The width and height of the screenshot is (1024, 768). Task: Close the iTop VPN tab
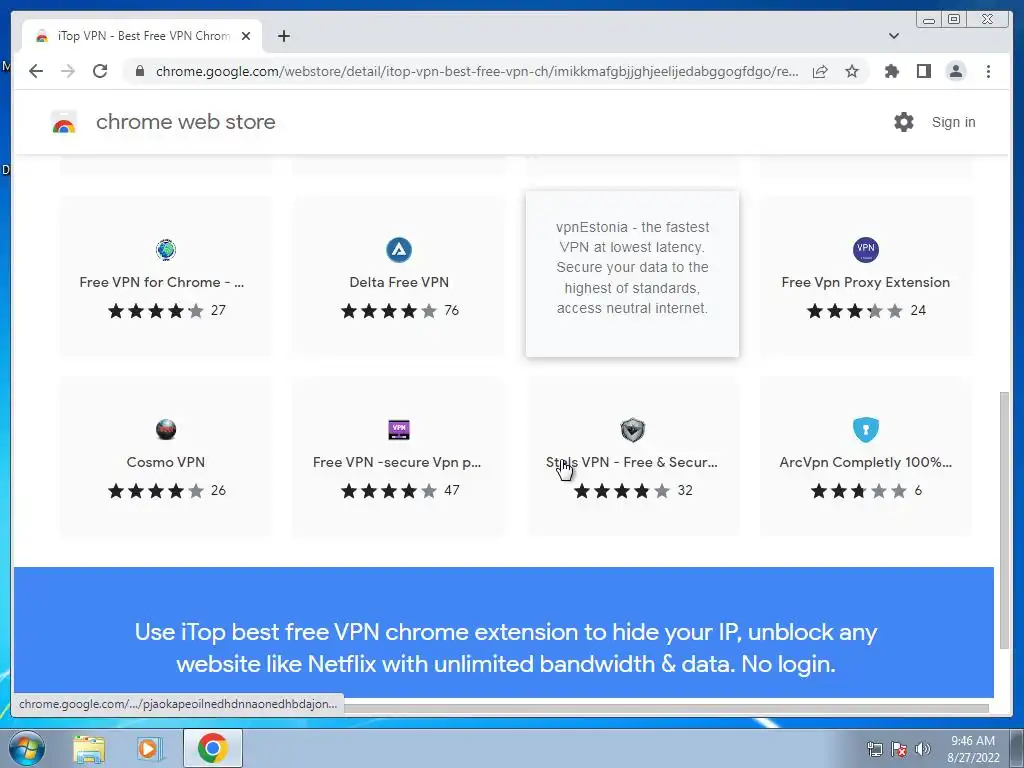click(246, 36)
